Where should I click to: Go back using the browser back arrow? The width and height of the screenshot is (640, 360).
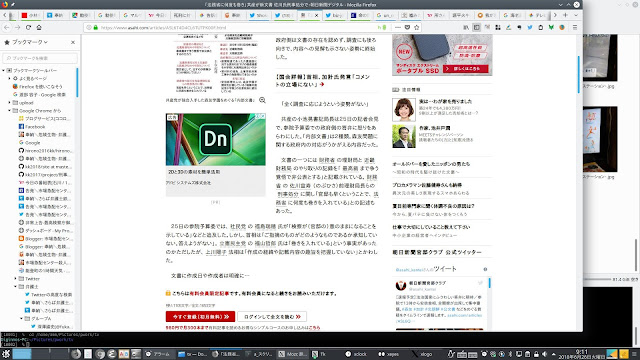click(x=7, y=27)
